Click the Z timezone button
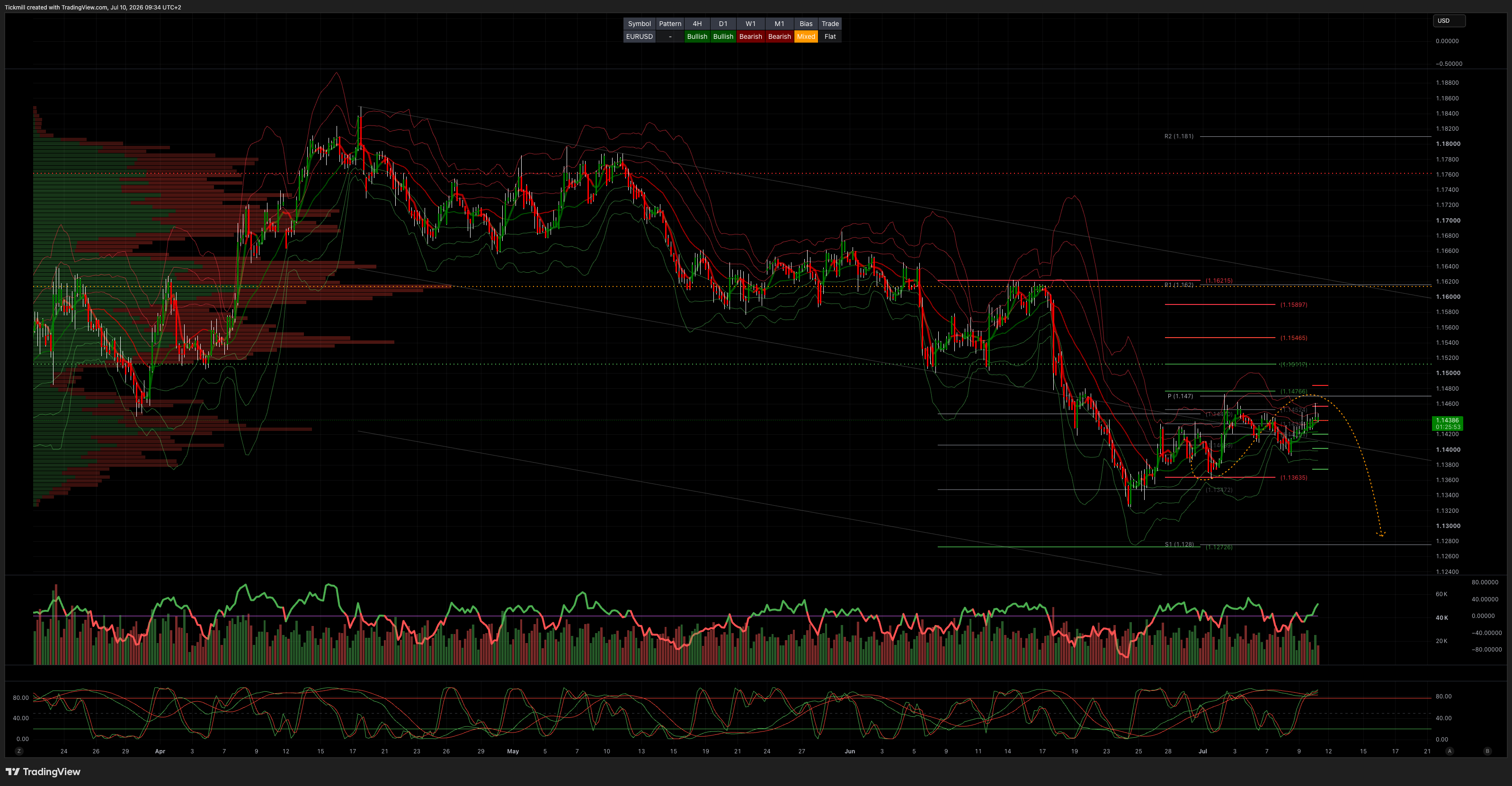Image resolution: width=1512 pixels, height=786 pixels. pos(19,751)
